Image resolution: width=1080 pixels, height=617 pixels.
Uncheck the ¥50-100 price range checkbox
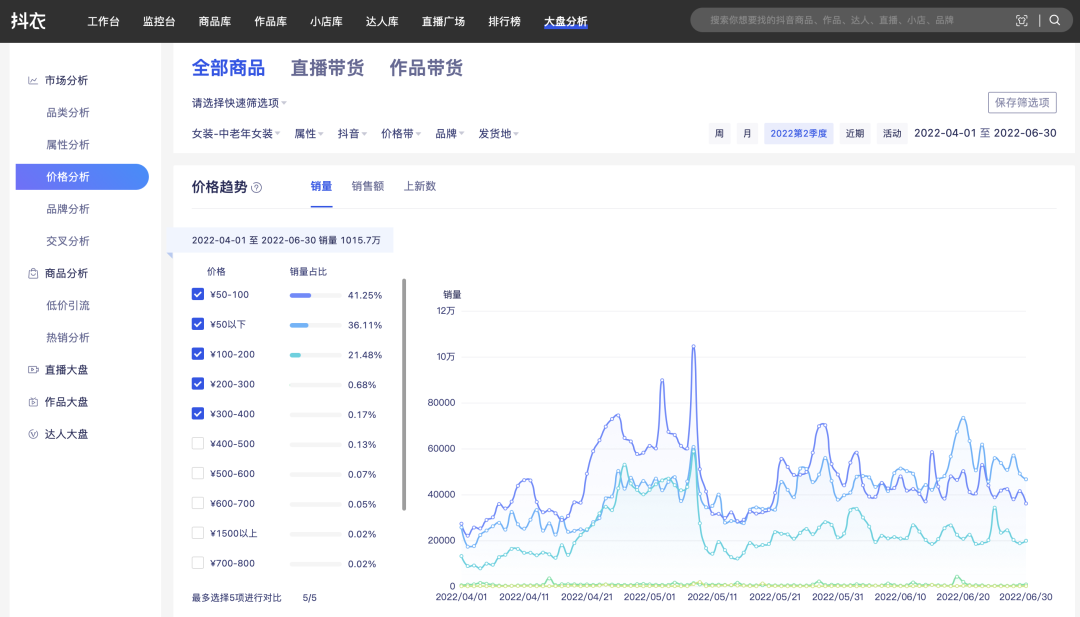coord(198,295)
